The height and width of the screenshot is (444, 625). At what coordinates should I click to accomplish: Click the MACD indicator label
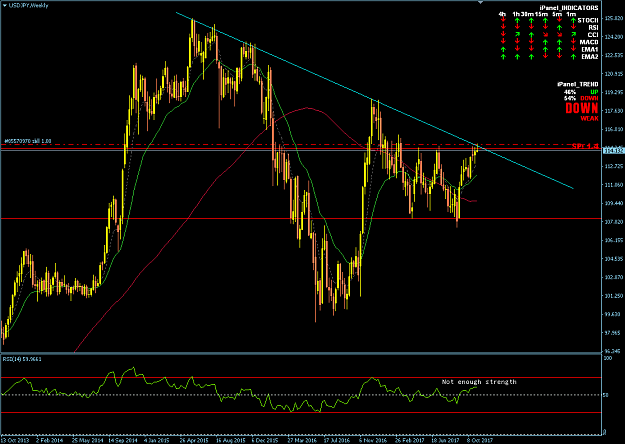click(x=589, y=42)
